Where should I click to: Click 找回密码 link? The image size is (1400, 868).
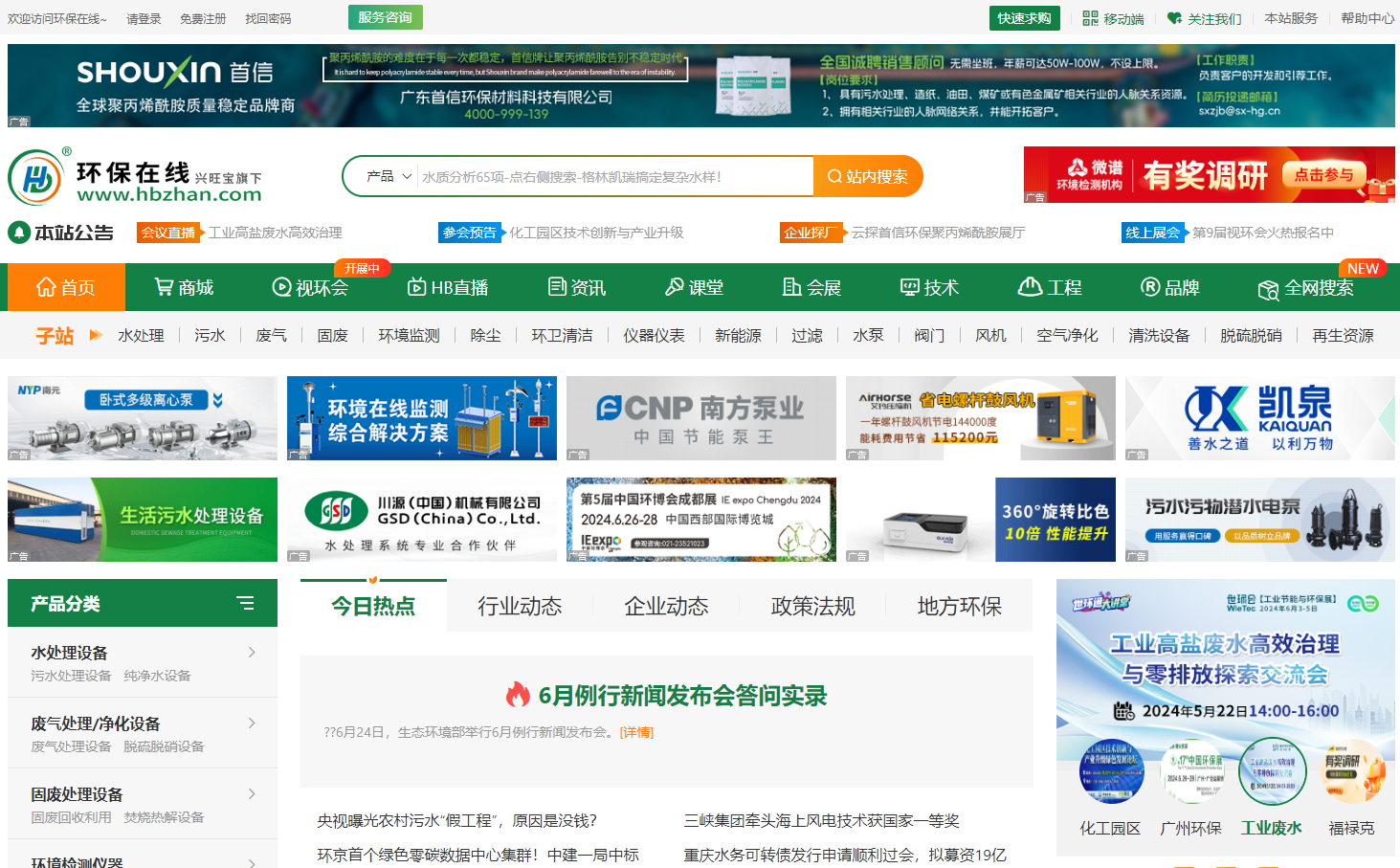pyautogui.click(x=268, y=18)
